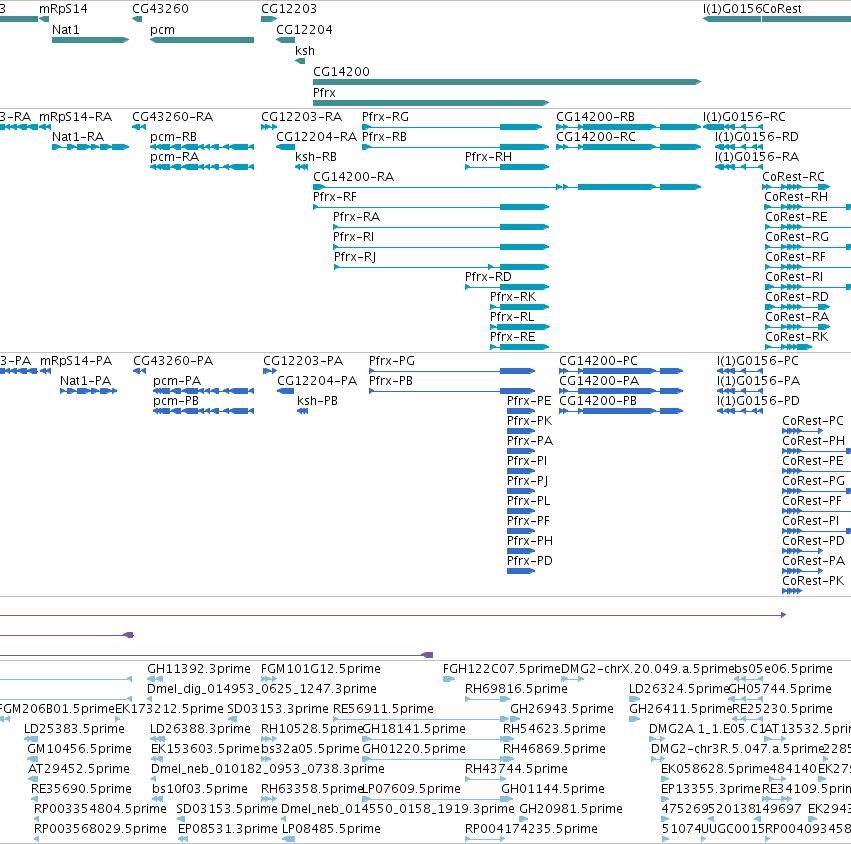Select the Pfrx-RI transcript label
The image size is (851, 844).
point(353,237)
